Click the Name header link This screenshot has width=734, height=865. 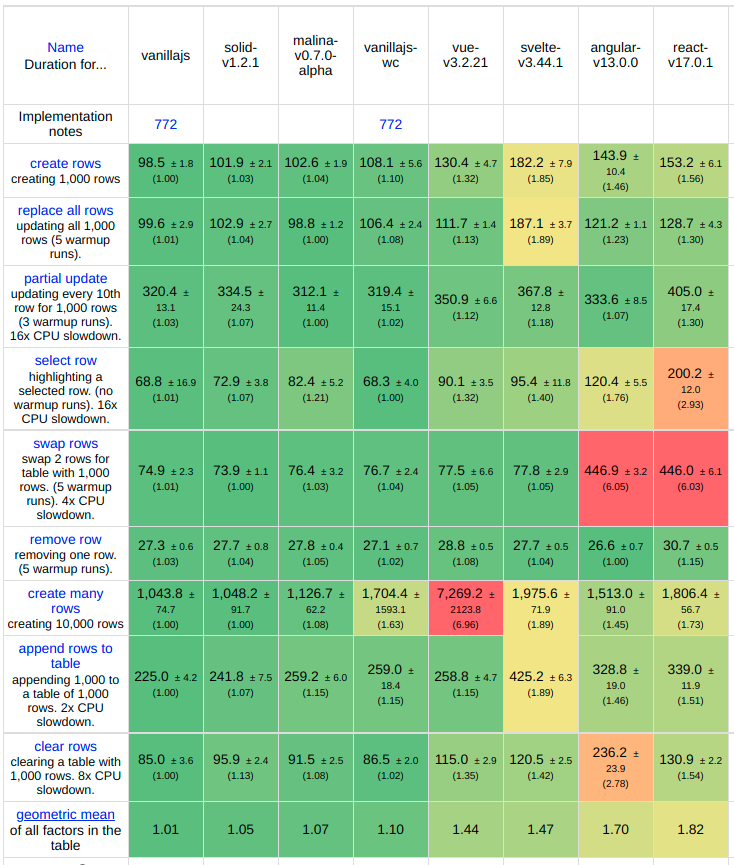click(x=65, y=47)
